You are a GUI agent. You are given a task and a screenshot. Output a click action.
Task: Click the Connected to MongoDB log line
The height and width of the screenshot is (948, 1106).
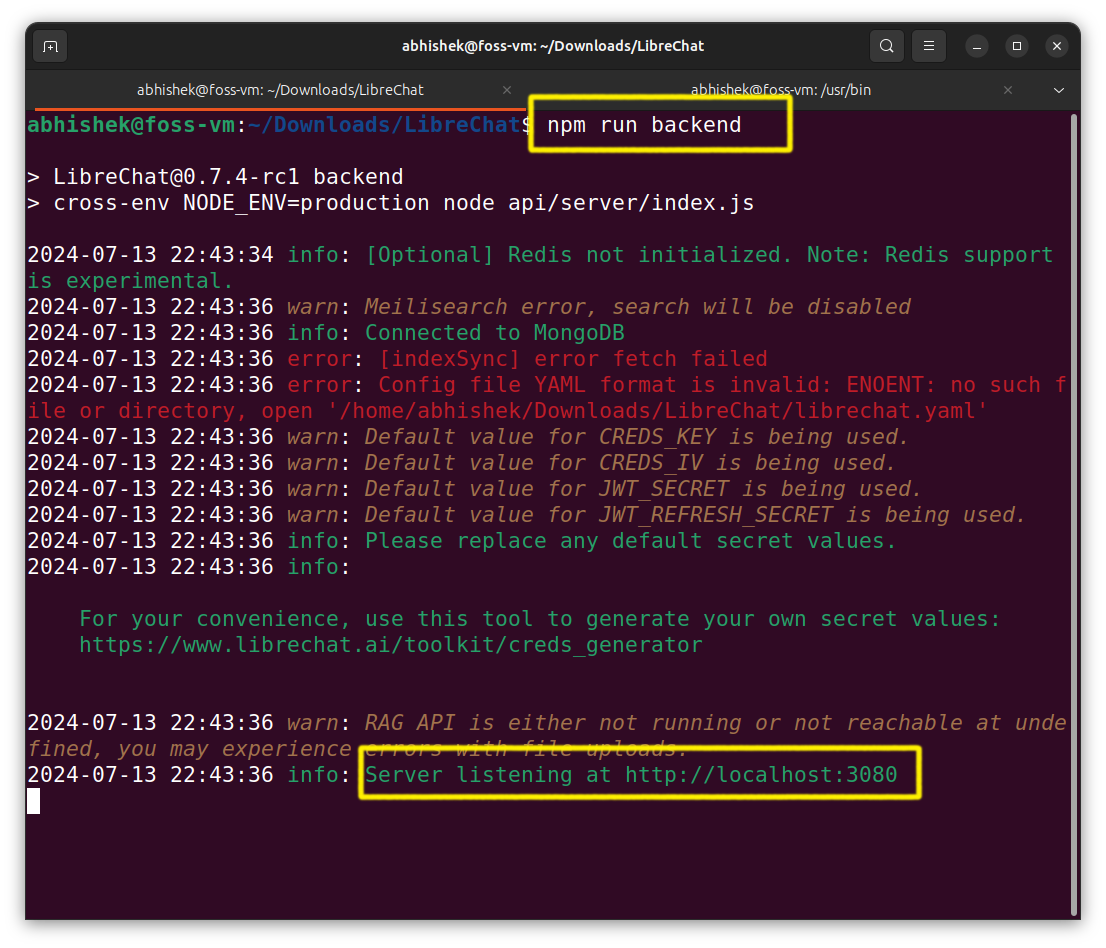click(x=460, y=332)
